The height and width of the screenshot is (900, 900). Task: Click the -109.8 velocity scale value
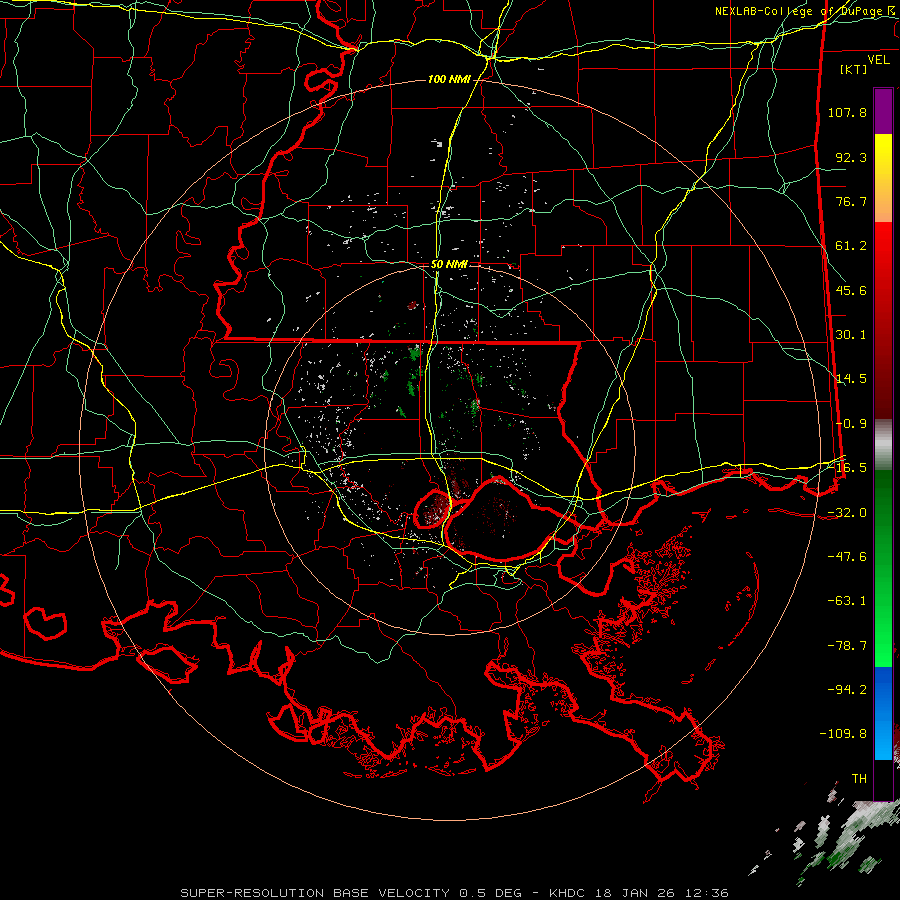(x=843, y=734)
